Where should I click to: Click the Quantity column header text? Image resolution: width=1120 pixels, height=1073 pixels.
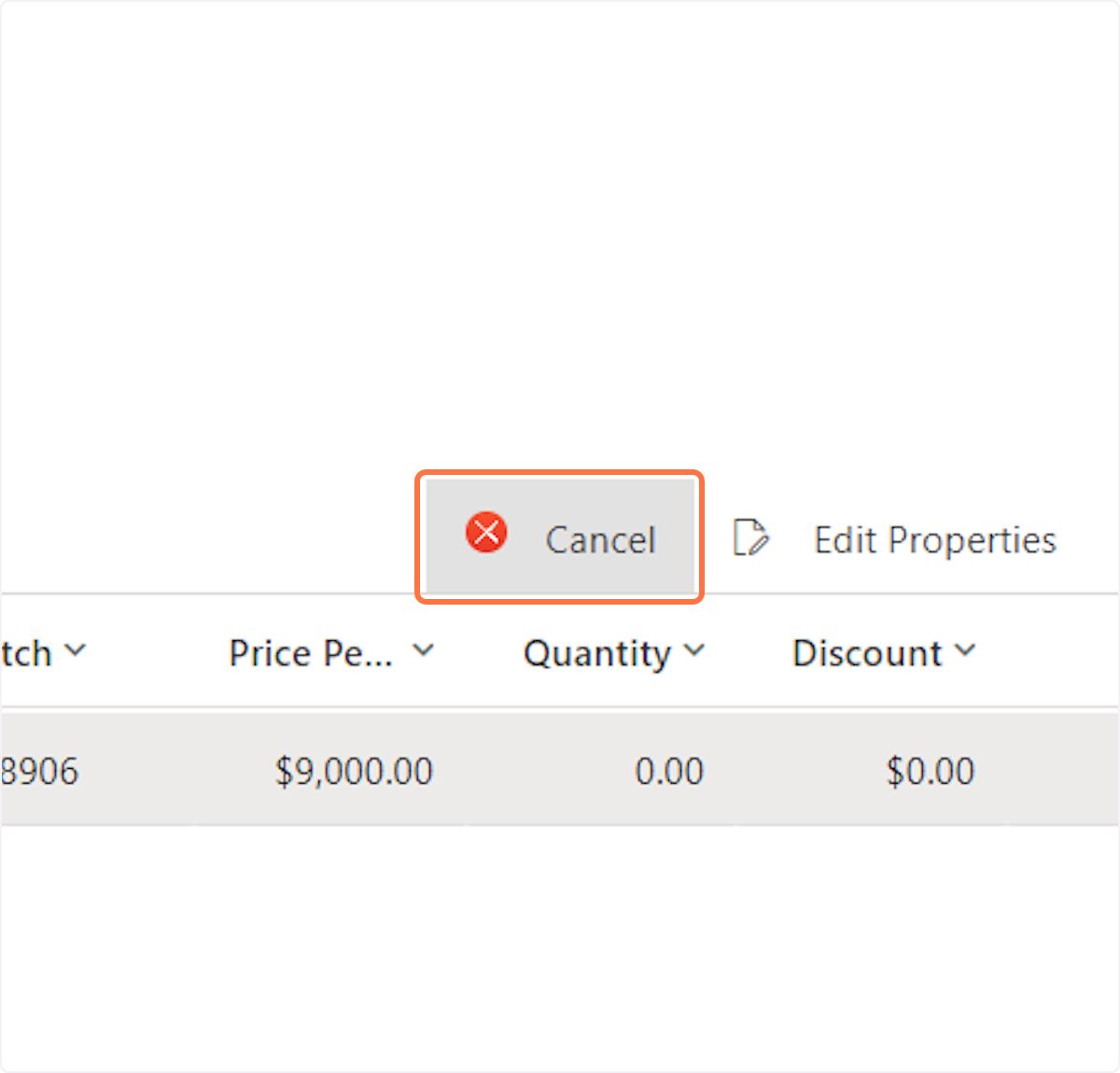click(x=596, y=653)
